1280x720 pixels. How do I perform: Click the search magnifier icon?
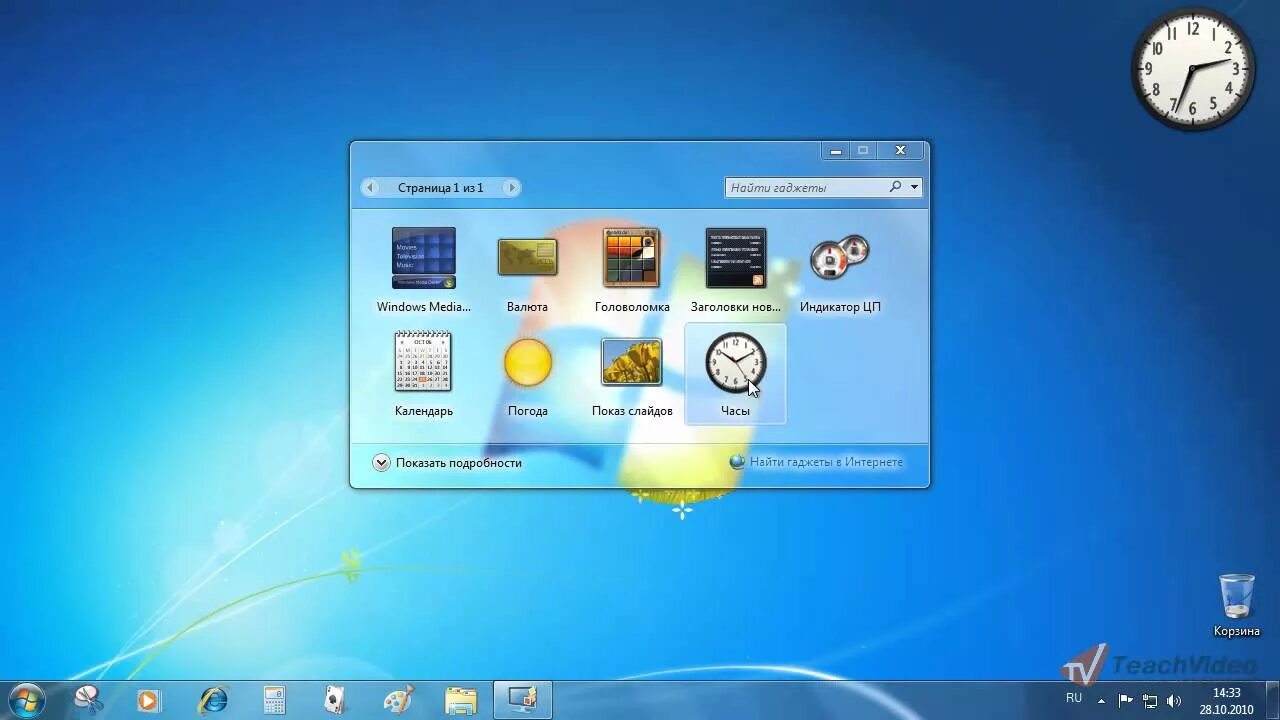(896, 187)
